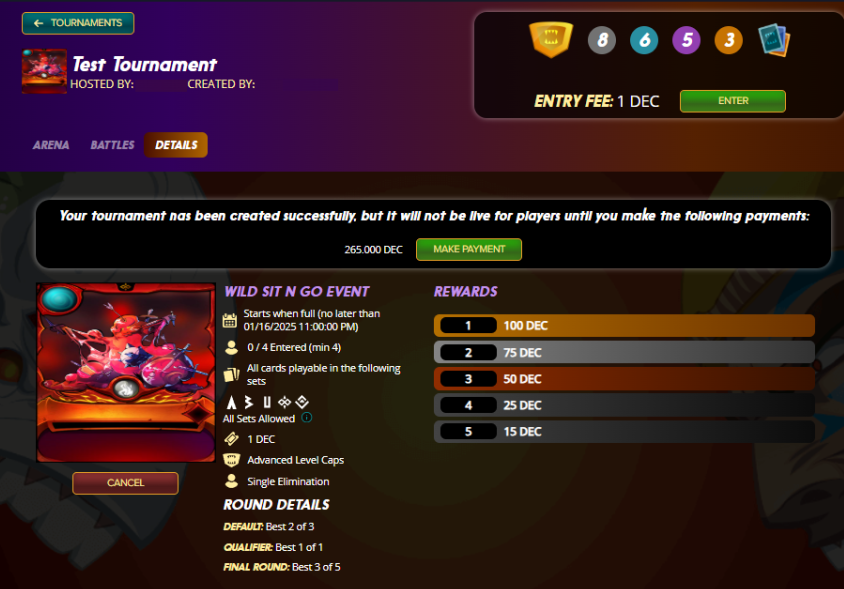The height and width of the screenshot is (589, 844).
Task: Click the calendar start time icon
Action: [x=230, y=320]
